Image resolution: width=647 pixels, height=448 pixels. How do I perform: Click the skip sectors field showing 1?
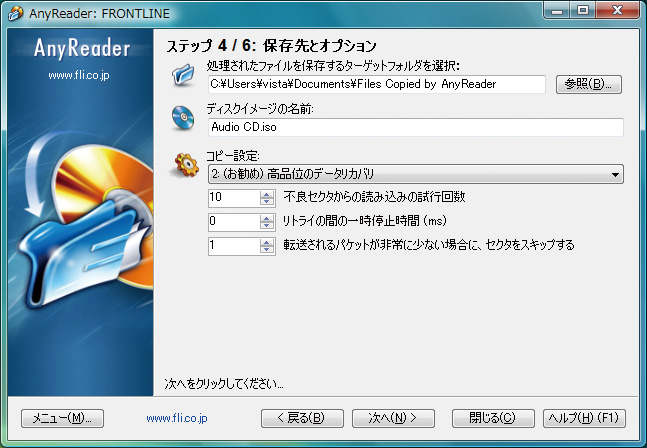tap(234, 246)
